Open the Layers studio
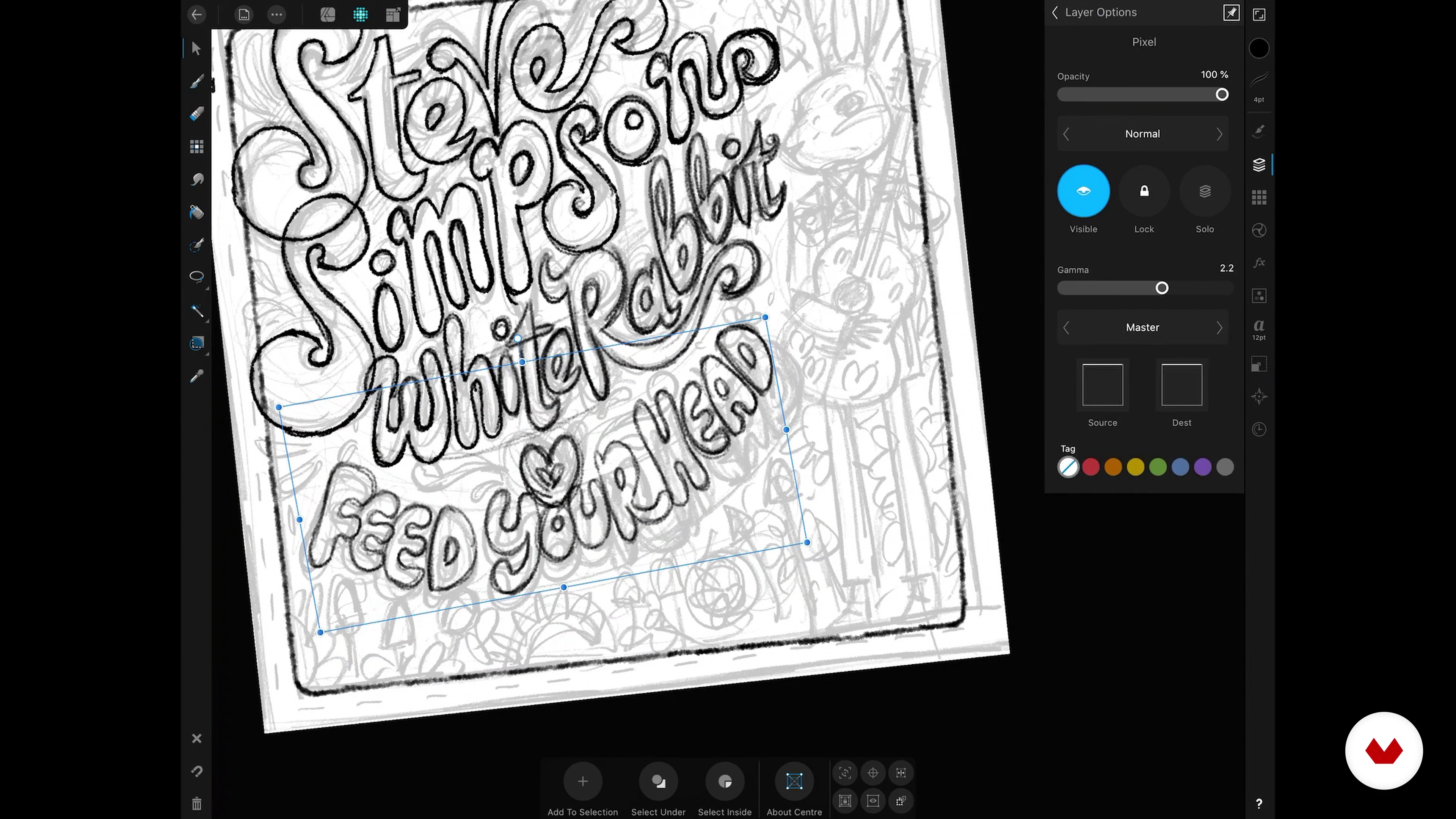The height and width of the screenshot is (819, 1456). click(x=1259, y=165)
